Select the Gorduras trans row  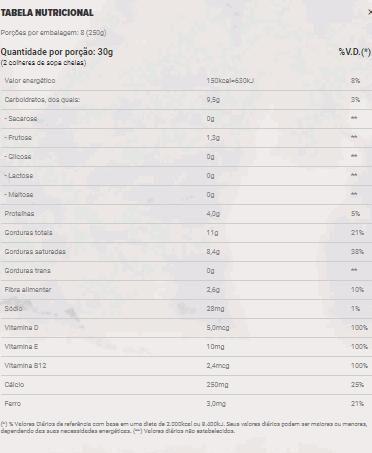186,271
